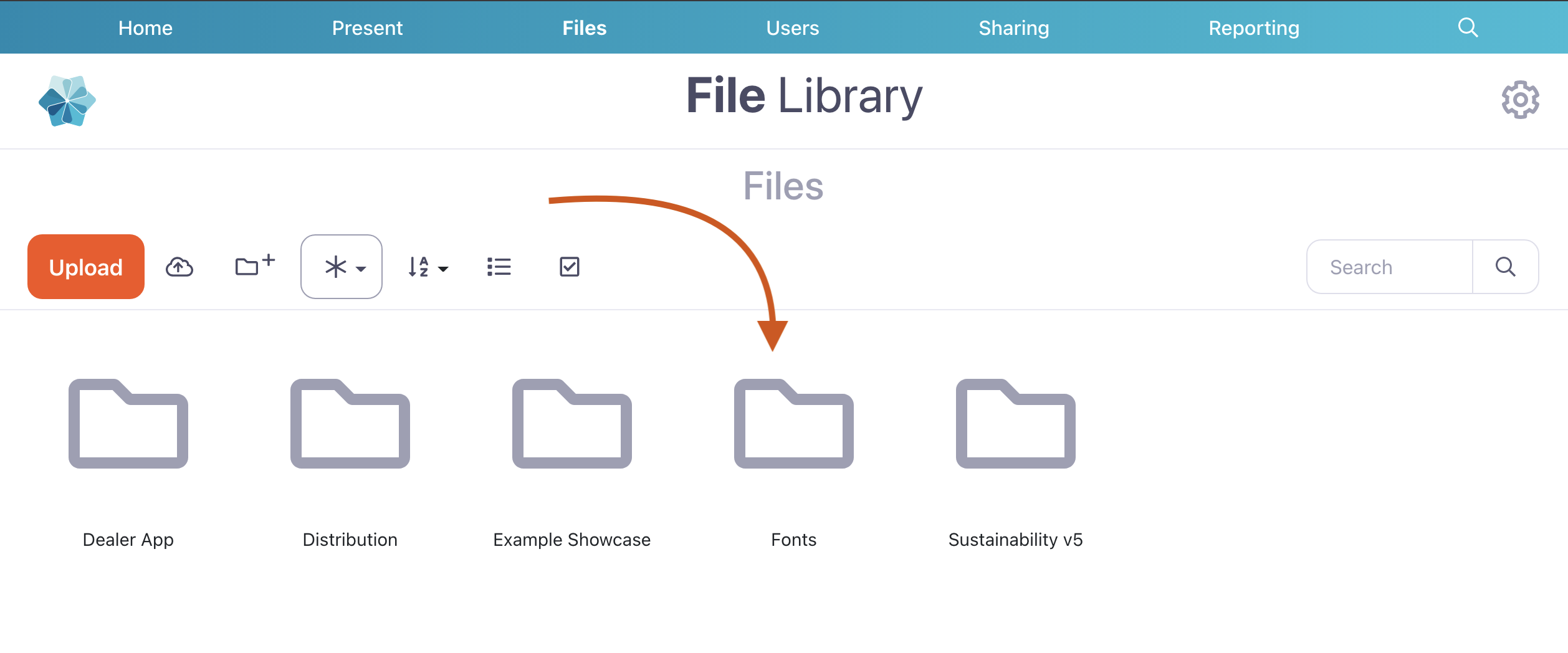Open the Fonts folder icon
The width and height of the screenshot is (1568, 653).
pyautogui.click(x=794, y=424)
